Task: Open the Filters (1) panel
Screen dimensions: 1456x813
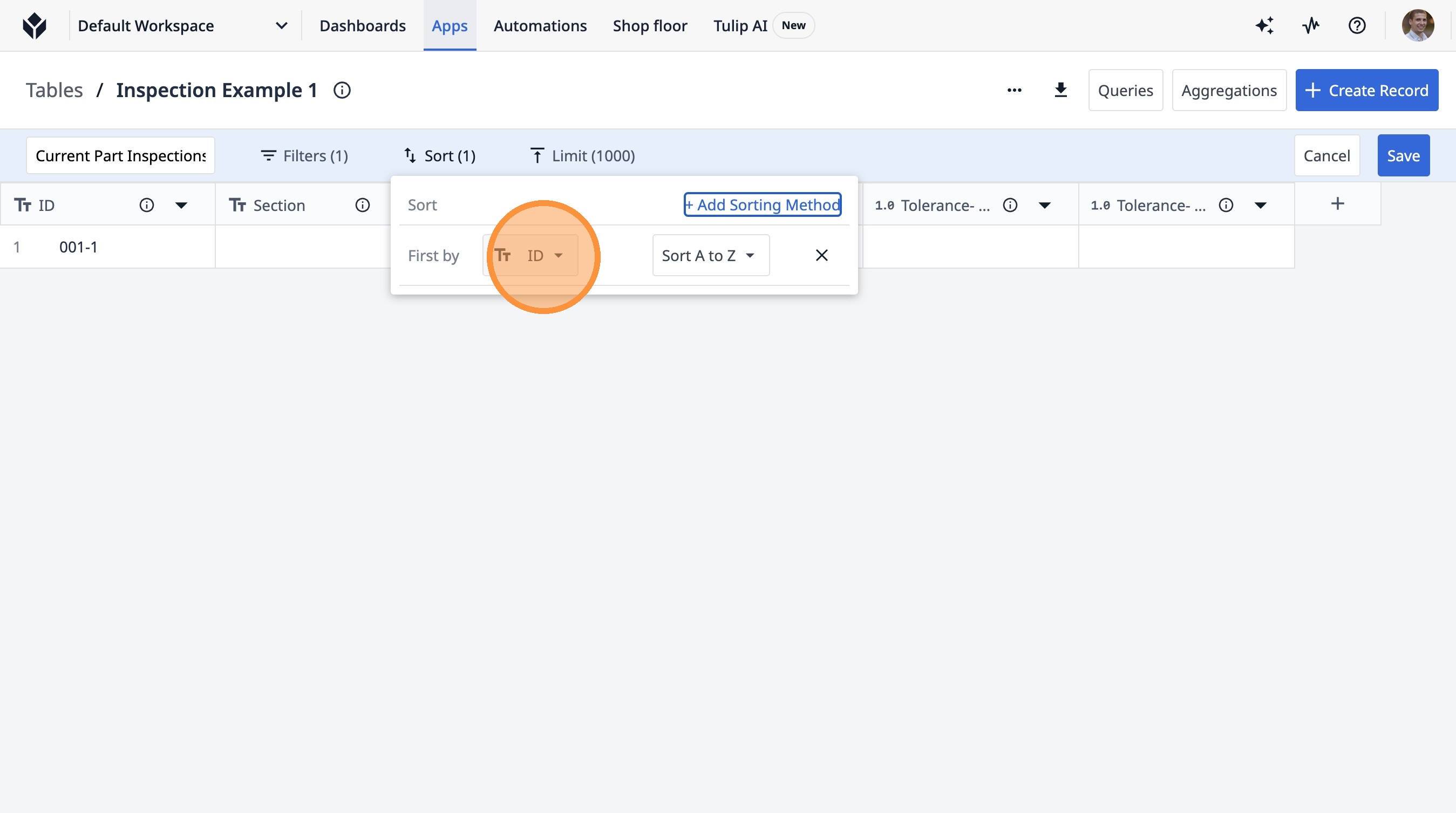Action: pyautogui.click(x=304, y=155)
